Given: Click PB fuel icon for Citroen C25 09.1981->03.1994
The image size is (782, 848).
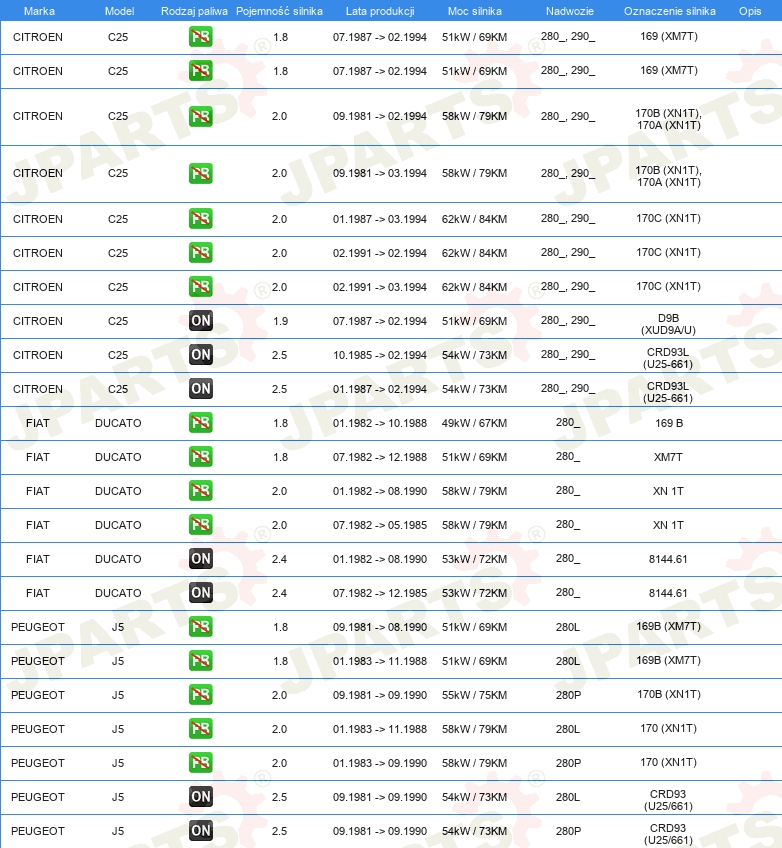Looking at the screenshot, I should (x=201, y=174).
